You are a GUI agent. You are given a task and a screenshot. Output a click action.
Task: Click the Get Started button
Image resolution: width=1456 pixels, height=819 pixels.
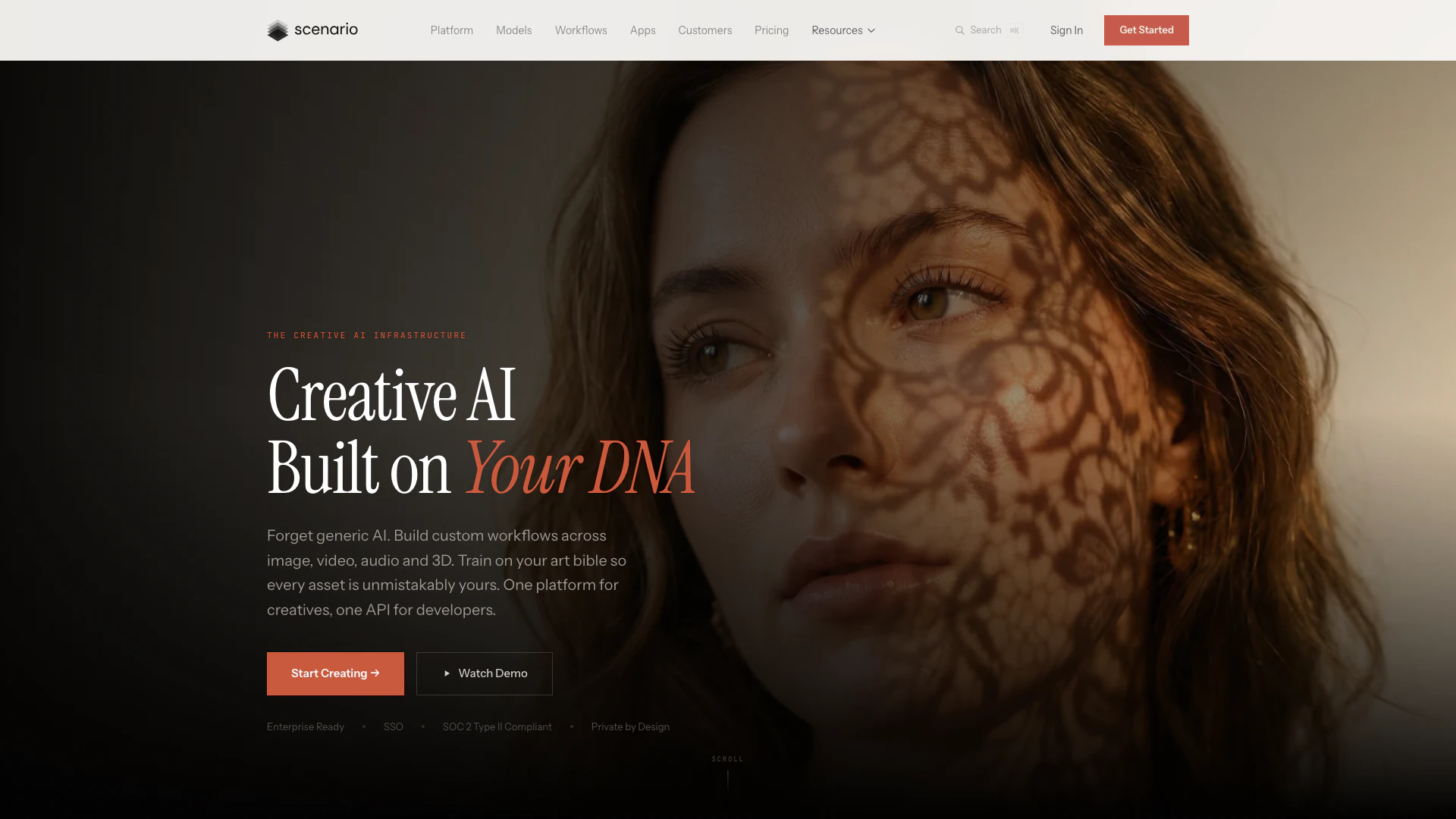1147,30
